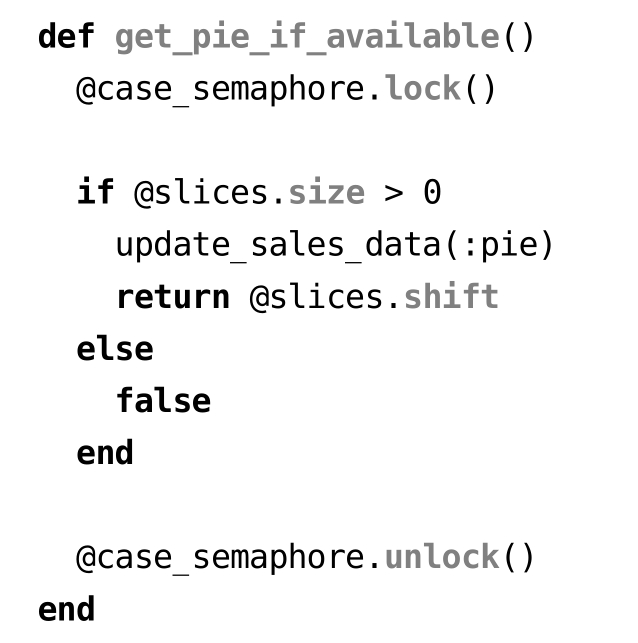Click the greater-than operator in the condition

coord(393,193)
